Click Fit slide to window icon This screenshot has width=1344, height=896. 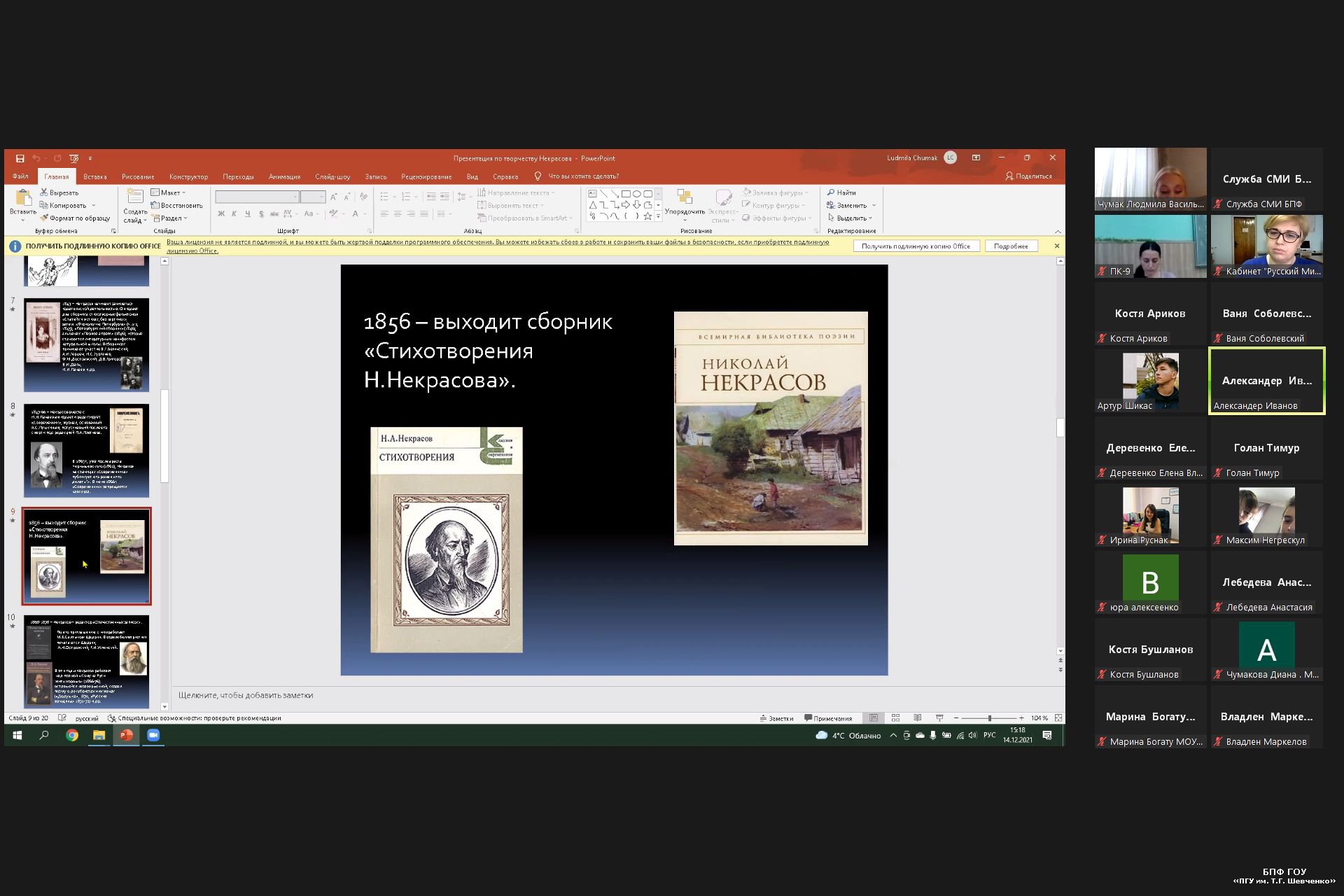[x=1058, y=718]
